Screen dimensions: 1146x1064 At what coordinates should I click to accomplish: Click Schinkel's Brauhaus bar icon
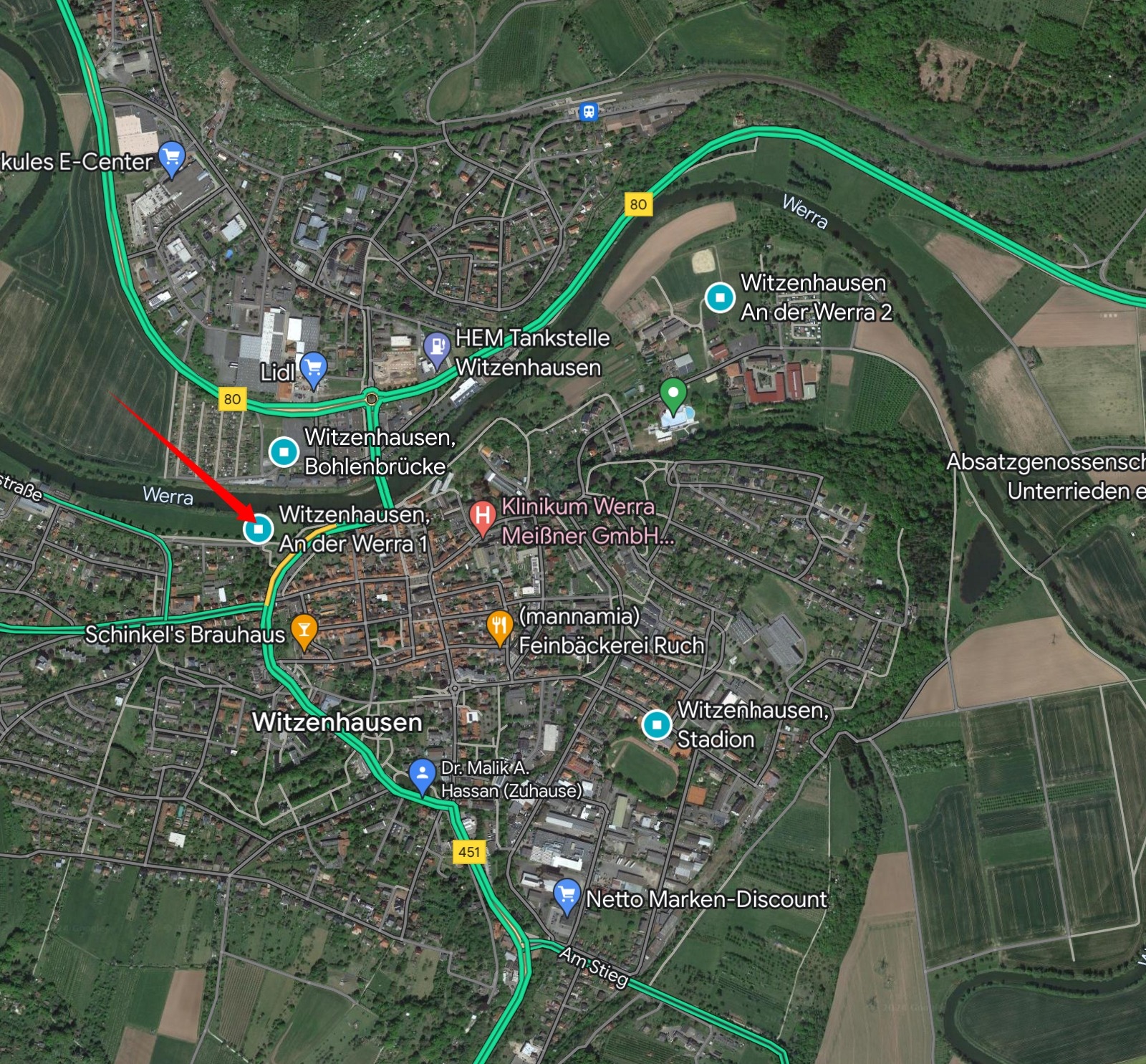pyautogui.click(x=304, y=633)
